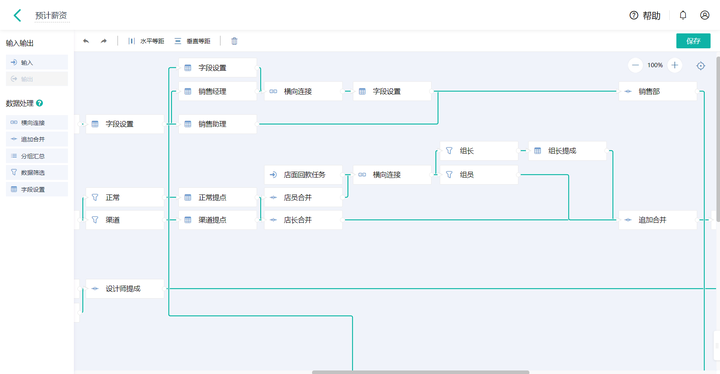The width and height of the screenshot is (720, 374).
Task: Select the 字段设置 node above 销售经理
Action: 218,68
